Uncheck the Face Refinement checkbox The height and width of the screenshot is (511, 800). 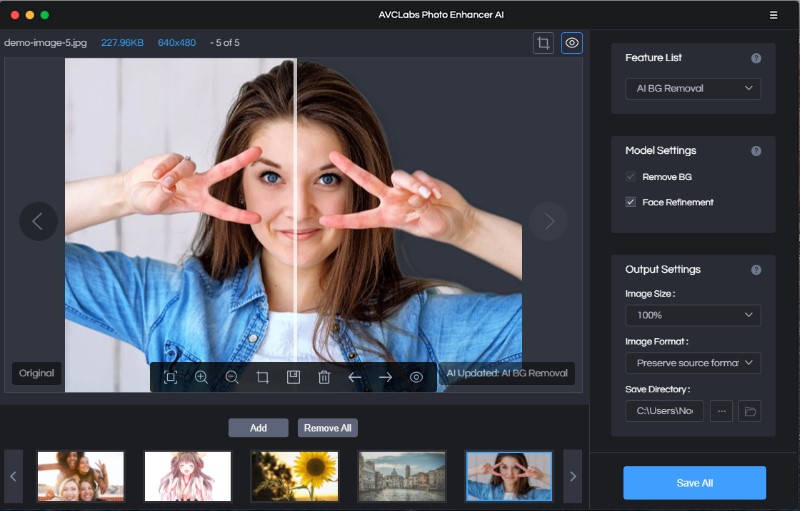click(x=631, y=202)
